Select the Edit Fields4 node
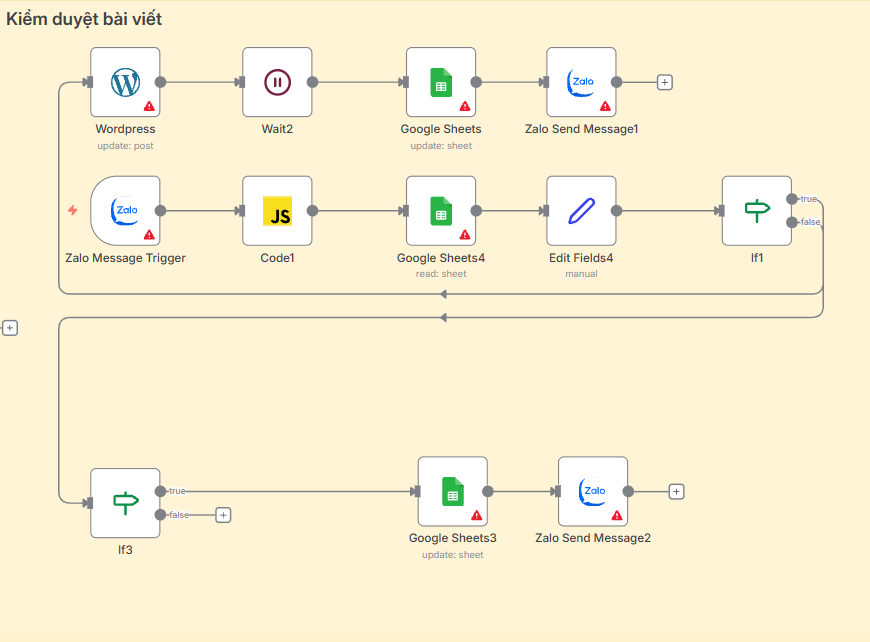 pyautogui.click(x=581, y=211)
